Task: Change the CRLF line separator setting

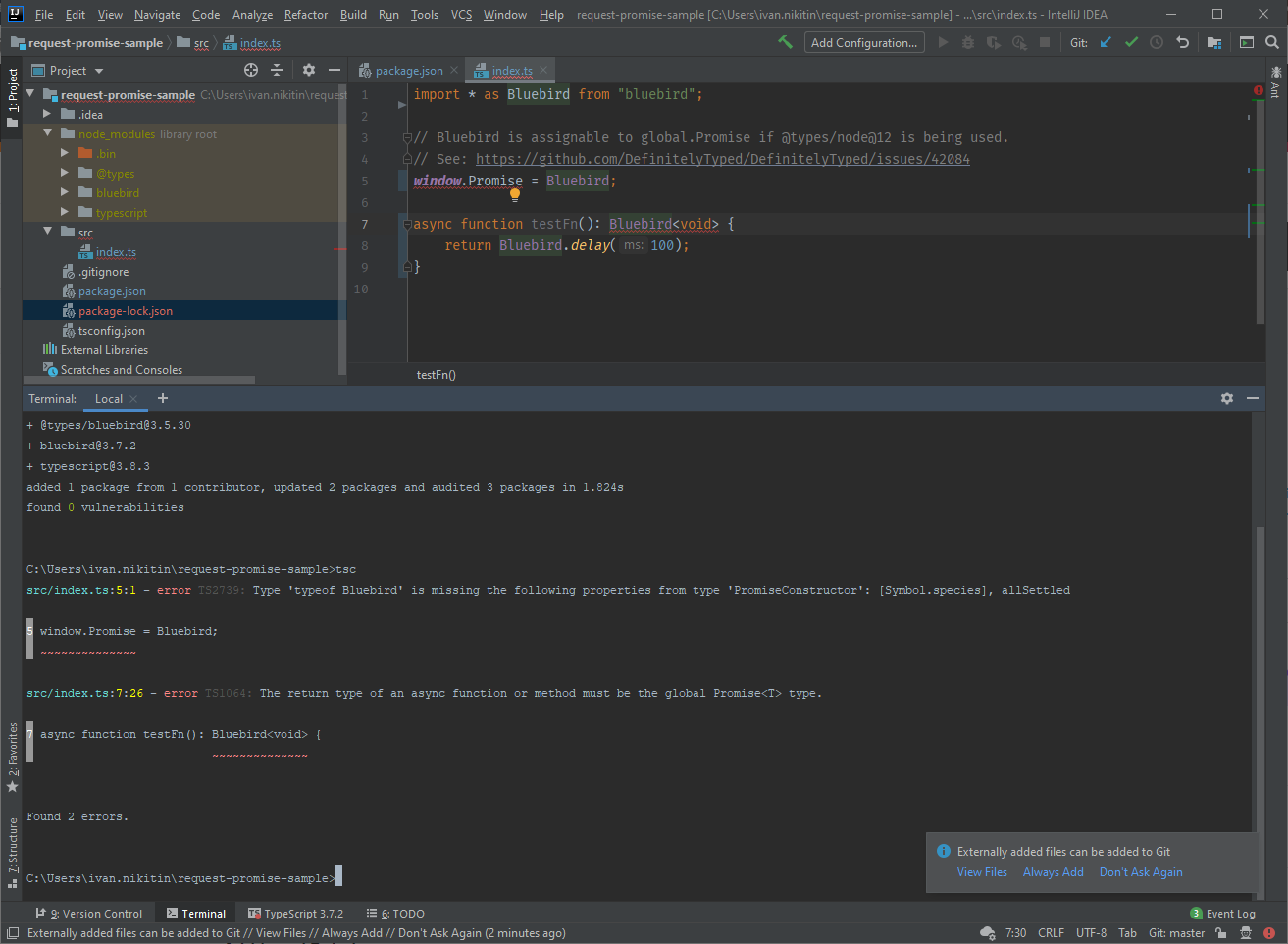Action: (1051, 933)
